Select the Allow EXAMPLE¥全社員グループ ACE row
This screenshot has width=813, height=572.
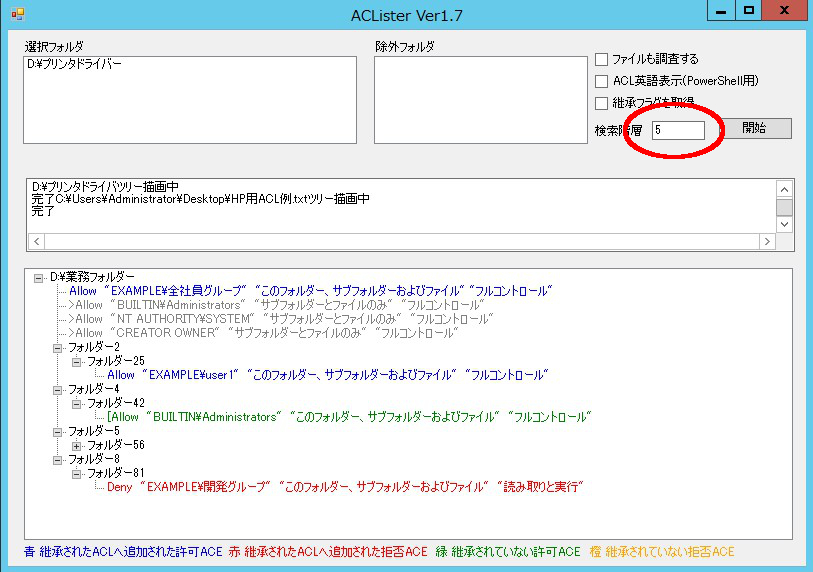(311, 291)
